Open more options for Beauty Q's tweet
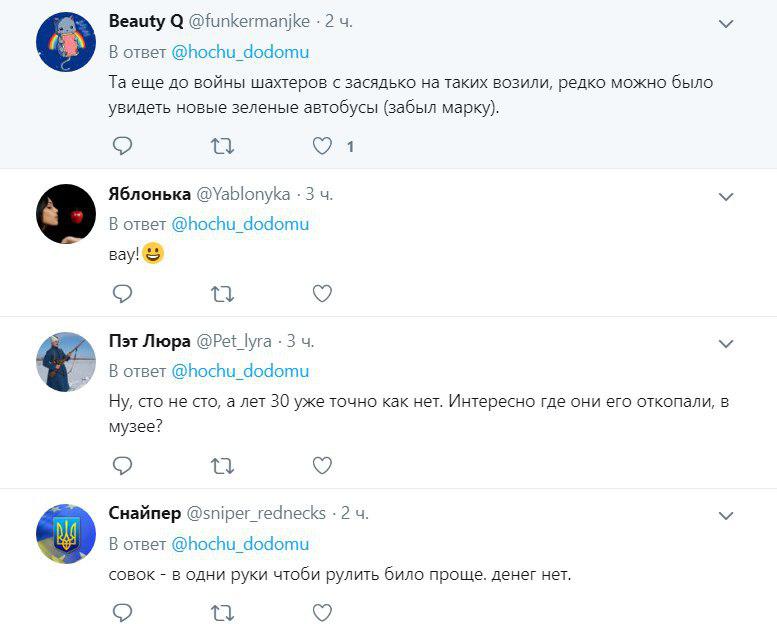 [x=727, y=23]
